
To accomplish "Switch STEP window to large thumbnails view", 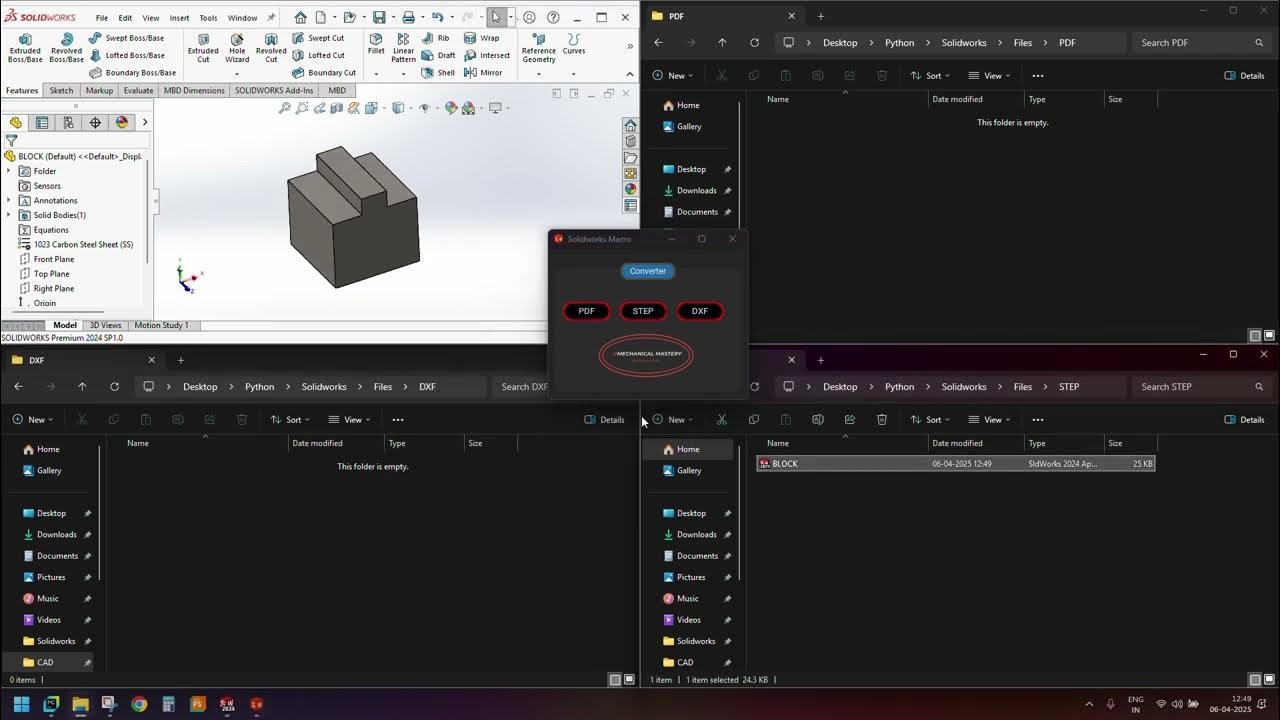I will 1269,680.
